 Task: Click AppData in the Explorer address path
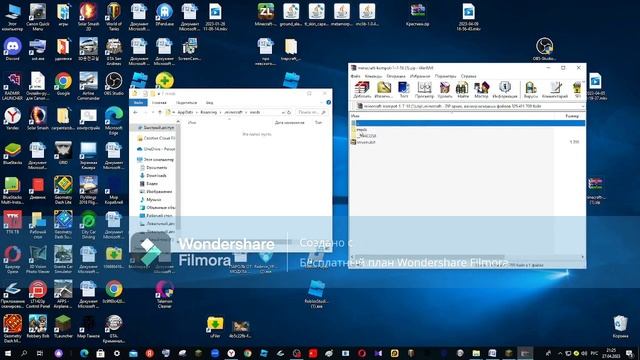tap(185, 112)
